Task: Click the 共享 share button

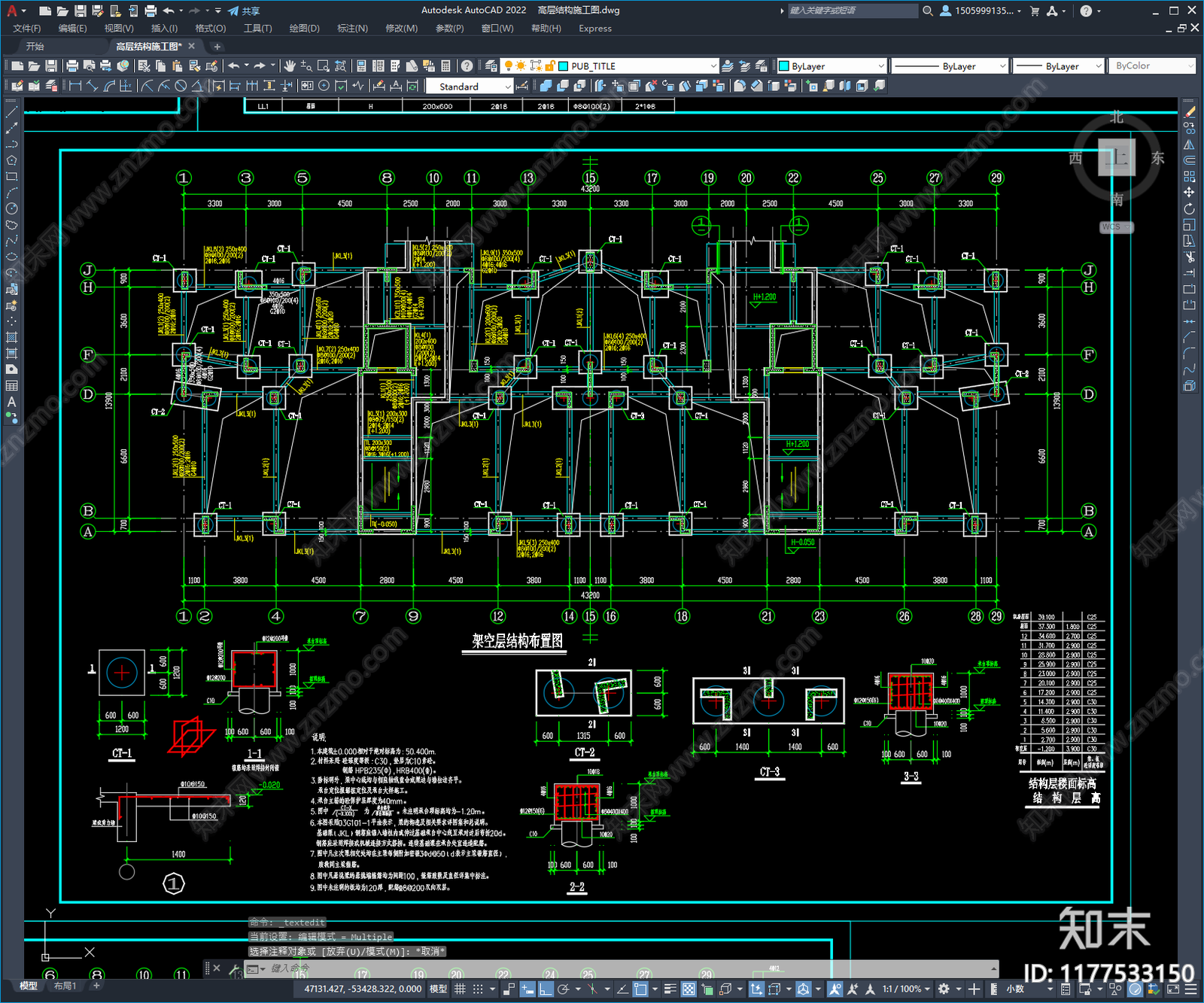Action: [x=244, y=11]
